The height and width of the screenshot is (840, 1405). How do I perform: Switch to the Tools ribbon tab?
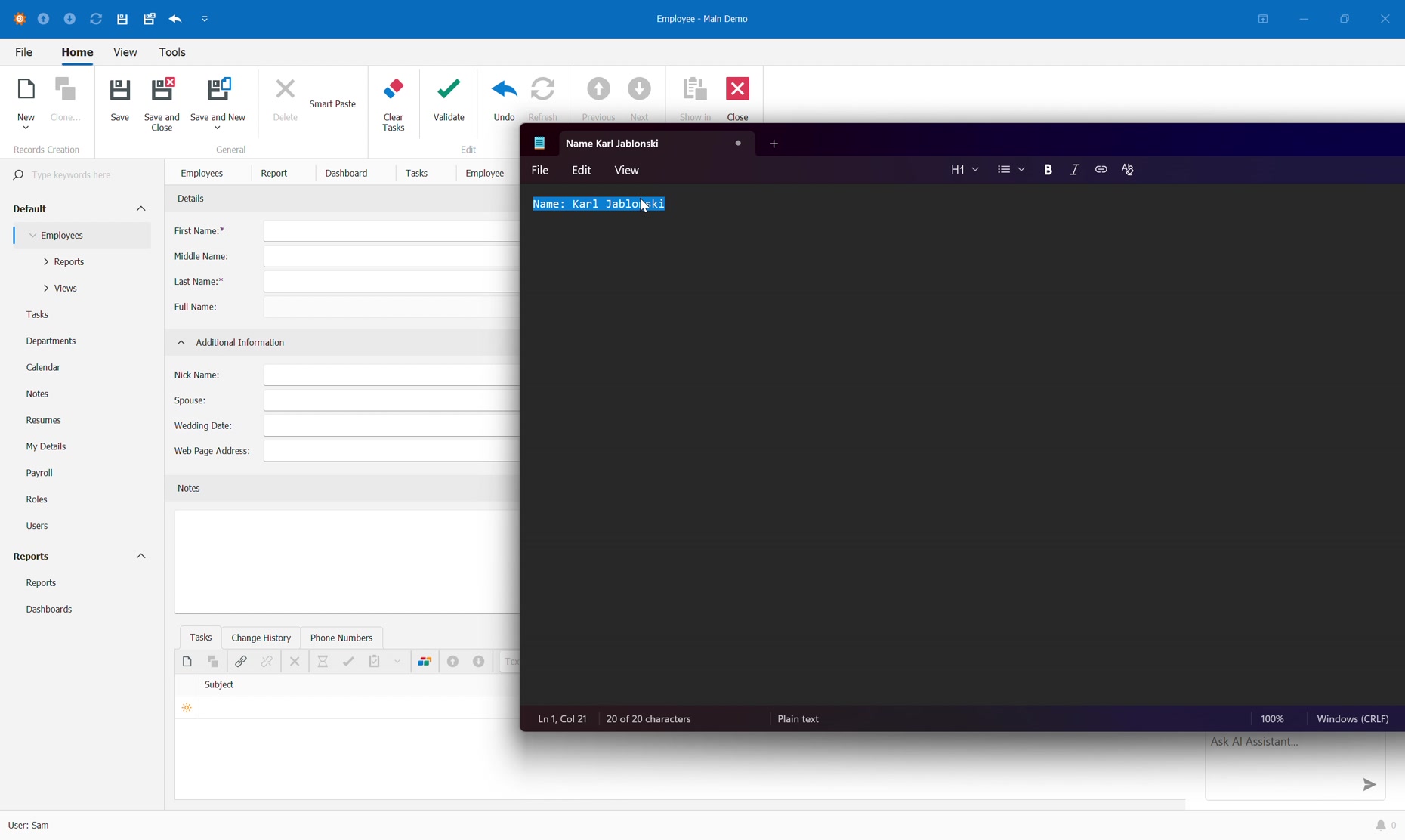tap(173, 53)
